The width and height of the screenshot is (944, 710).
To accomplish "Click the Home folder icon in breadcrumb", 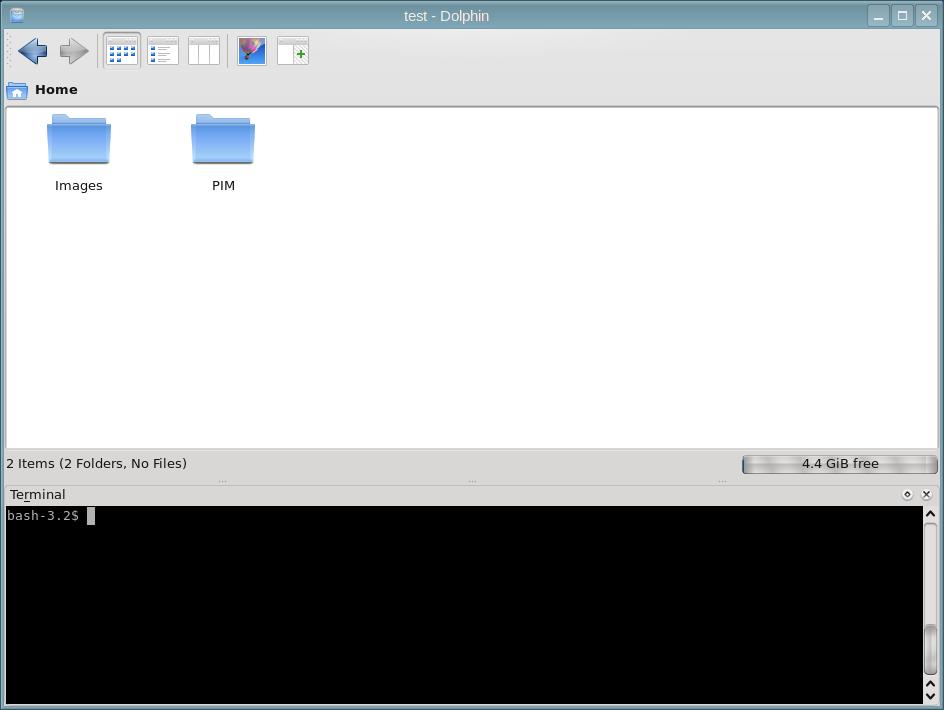I will [x=17, y=90].
